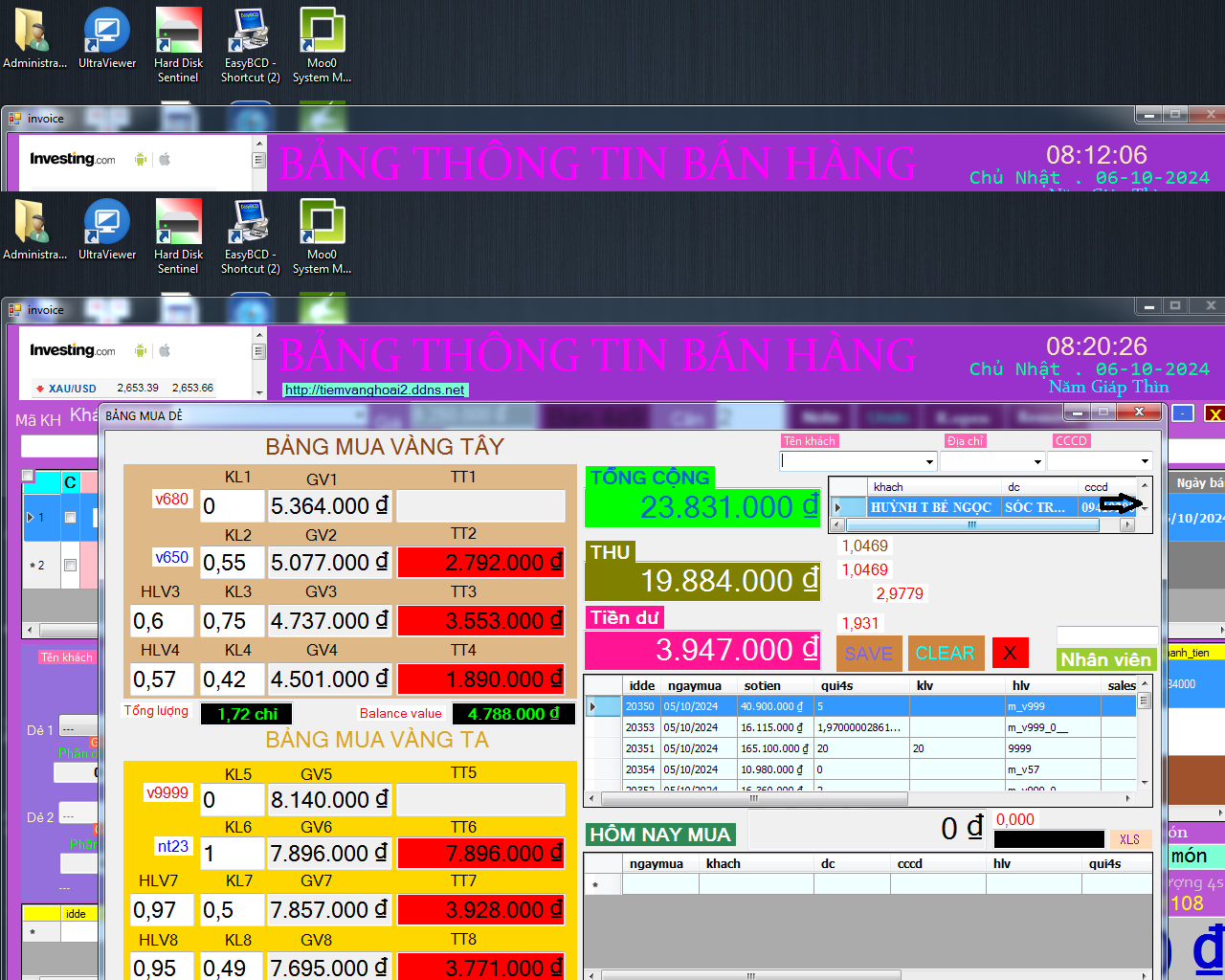This screenshot has height=980, width=1225.
Task: Open the CCCD dropdown list
Action: (1145, 461)
